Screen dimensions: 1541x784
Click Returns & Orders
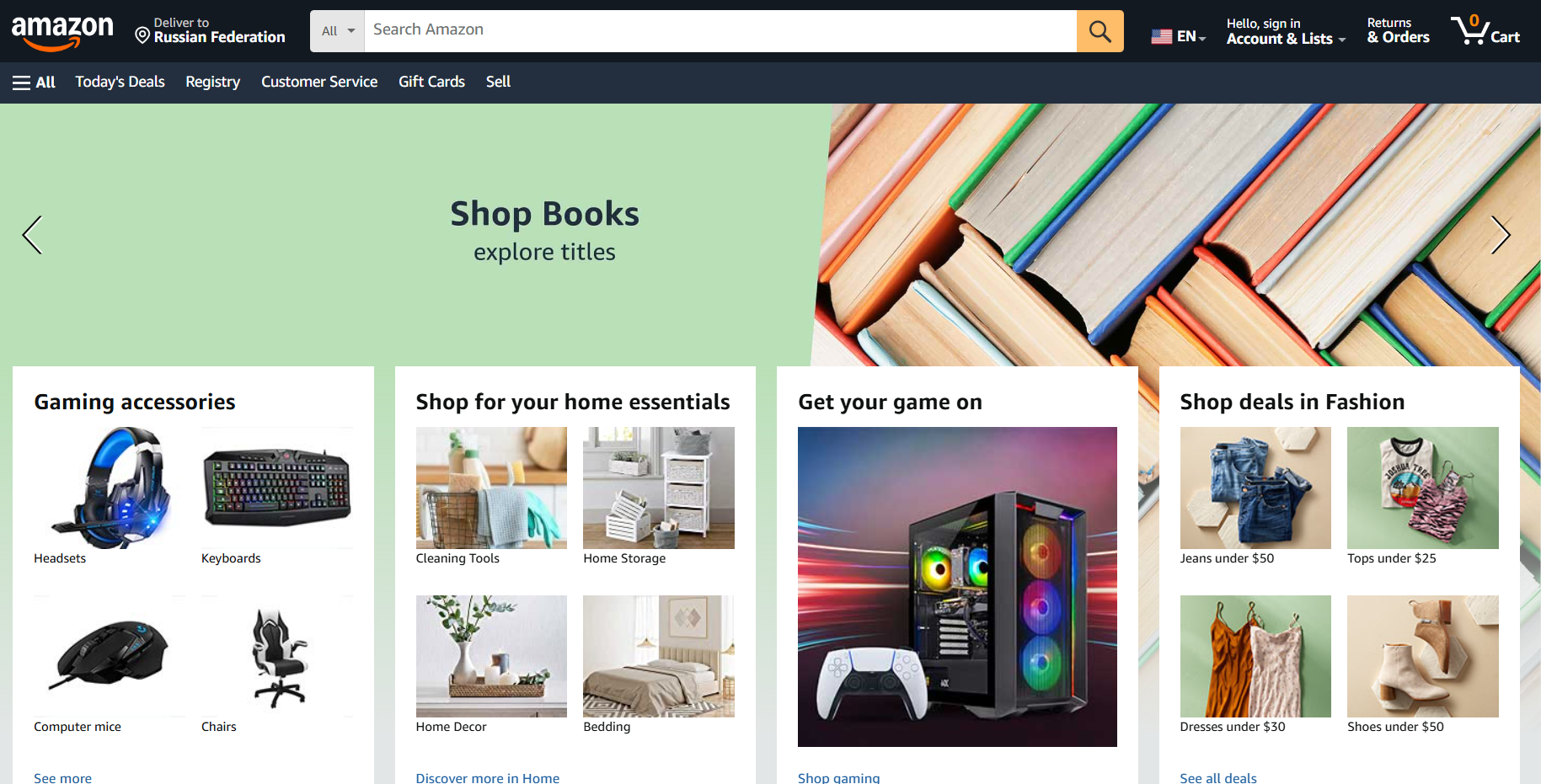pyautogui.click(x=1399, y=31)
